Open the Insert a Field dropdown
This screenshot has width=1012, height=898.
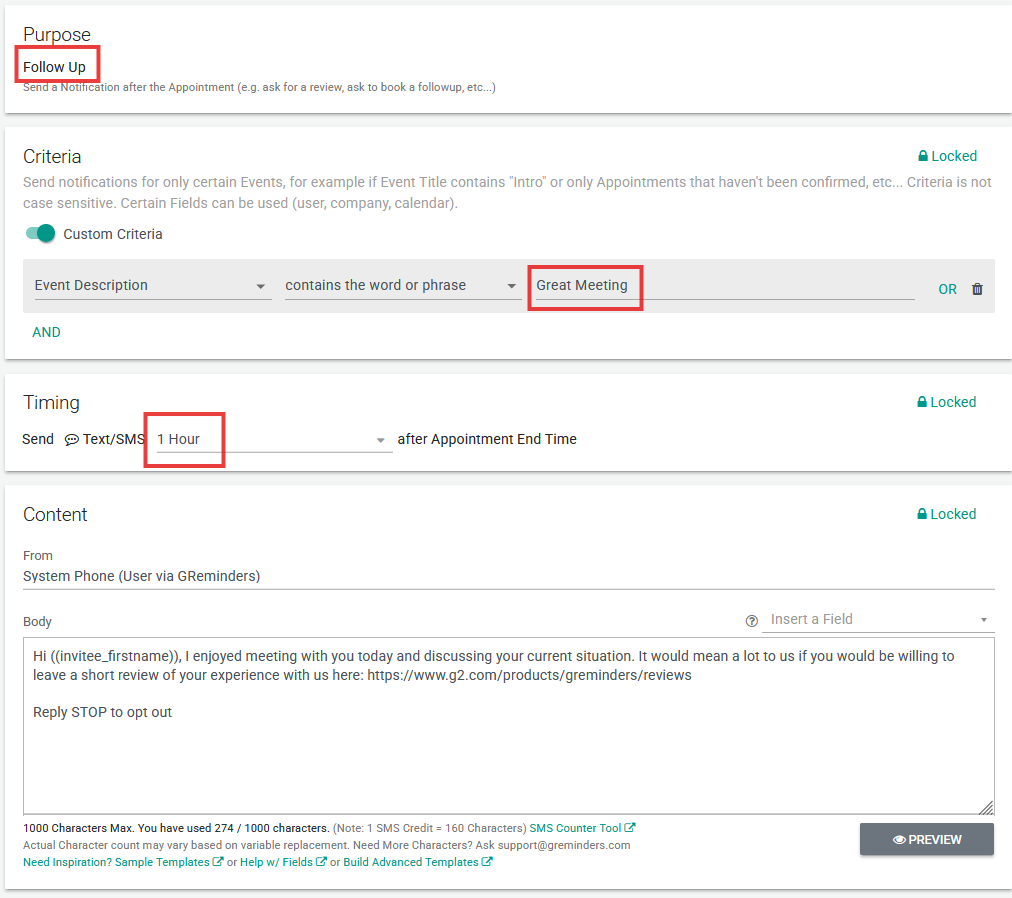(x=877, y=620)
